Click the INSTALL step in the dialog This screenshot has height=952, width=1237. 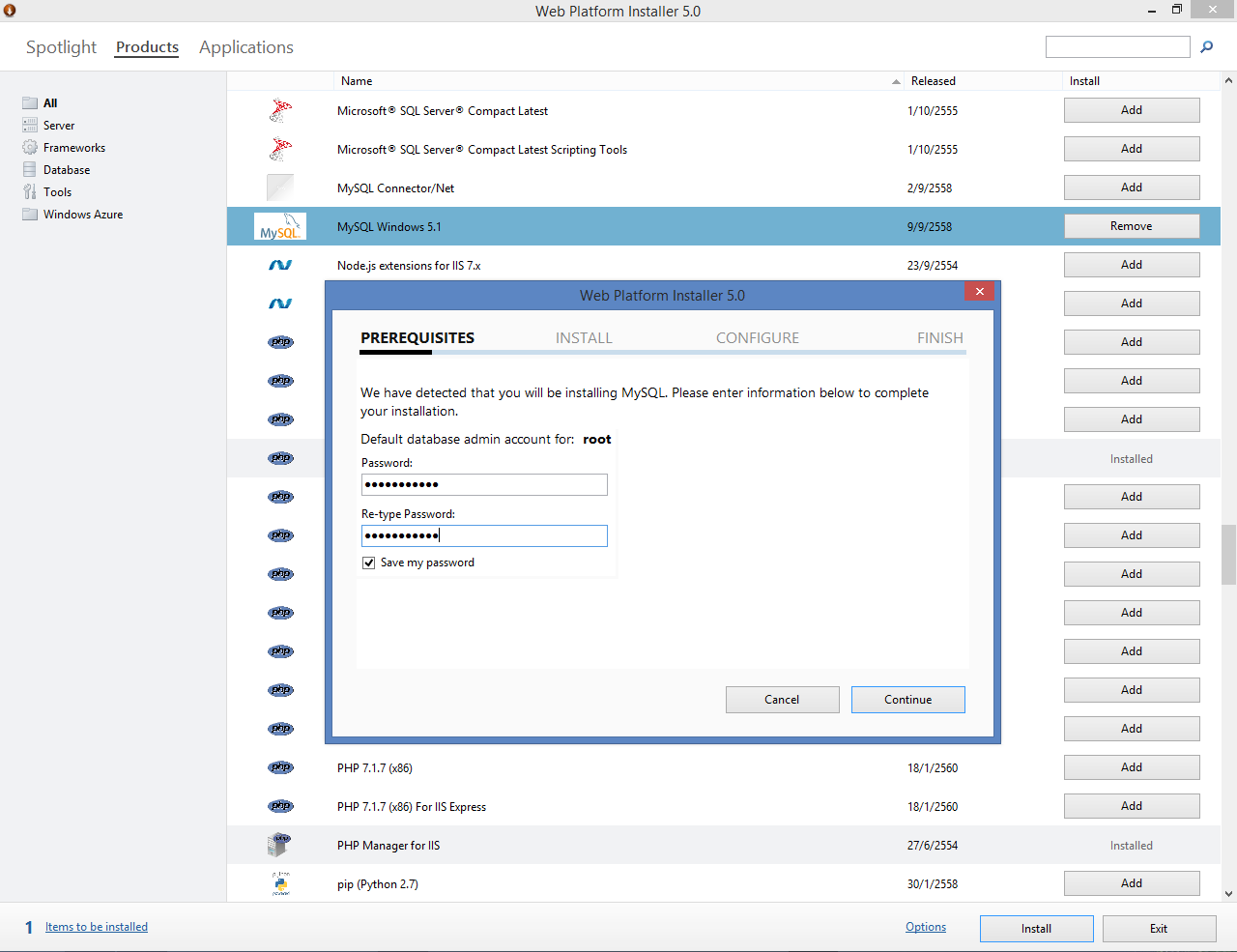[584, 338]
